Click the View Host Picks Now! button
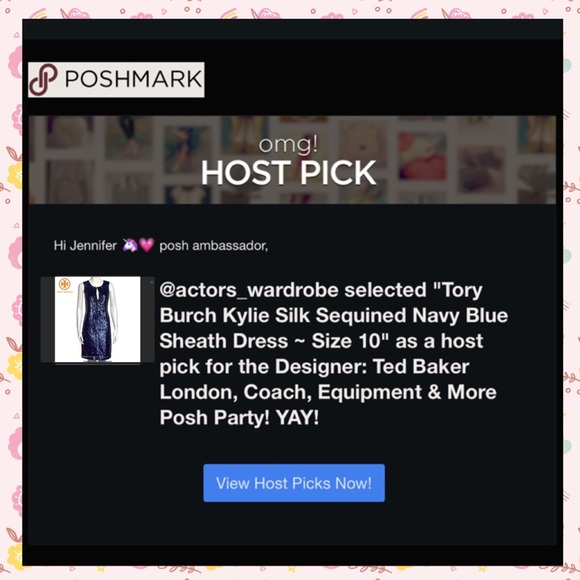 tap(294, 483)
